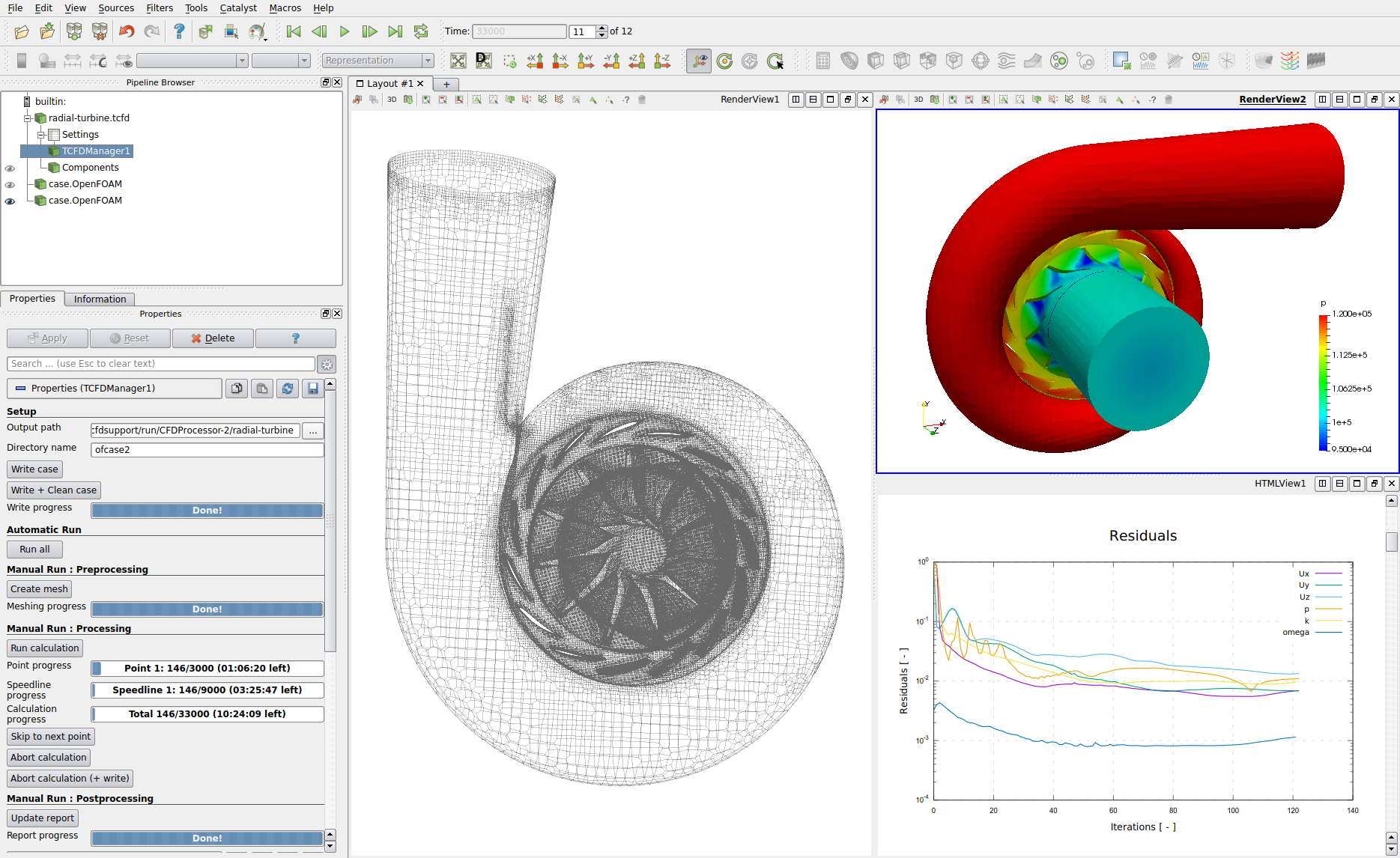The height and width of the screenshot is (858, 1400).
Task: Toggle visibility of Components
Action: (x=10, y=168)
